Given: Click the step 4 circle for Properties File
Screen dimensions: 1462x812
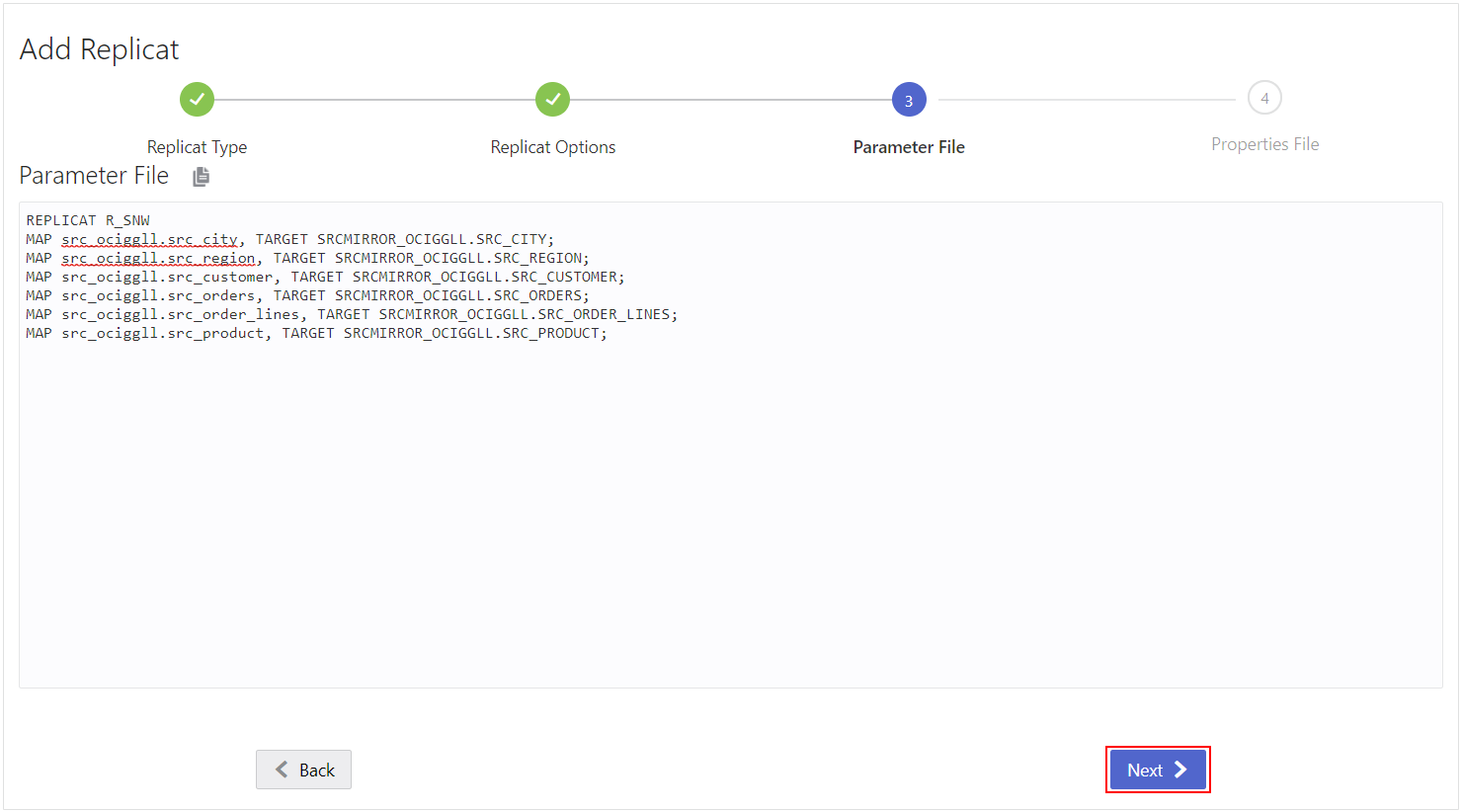Looking at the screenshot, I should [1264, 97].
